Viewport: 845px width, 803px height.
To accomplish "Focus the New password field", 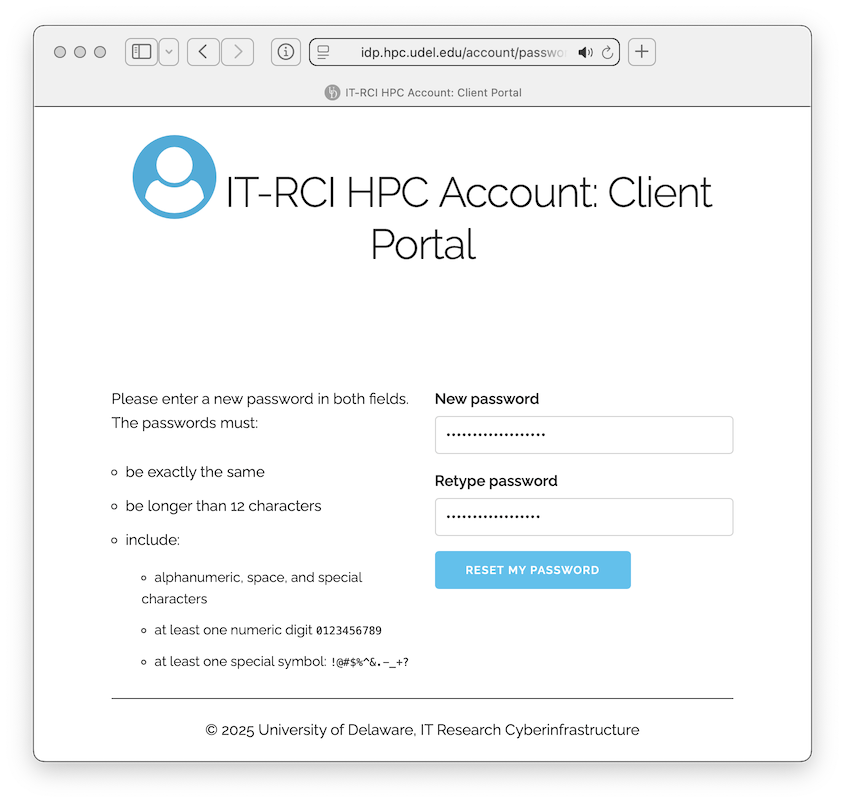I will pyautogui.click(x=583, y=435).
